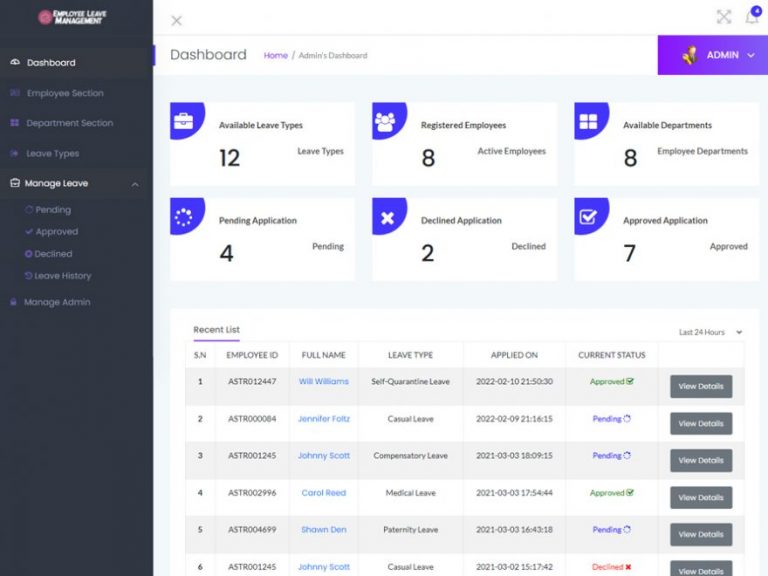768x576 pixels.
Task: Open Employee Section in sidebar
Action: 64,93
